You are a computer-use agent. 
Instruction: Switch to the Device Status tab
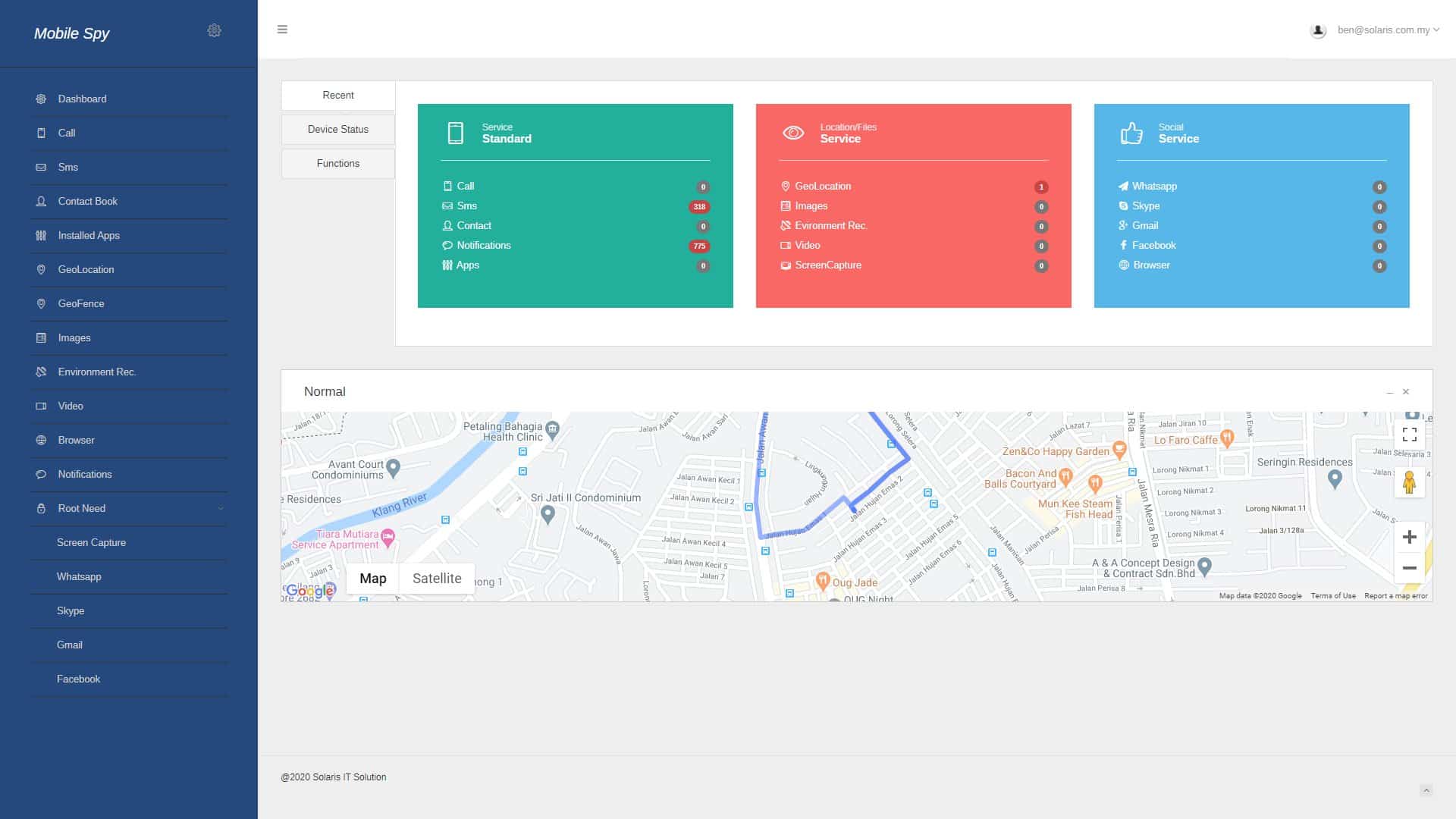338,130
